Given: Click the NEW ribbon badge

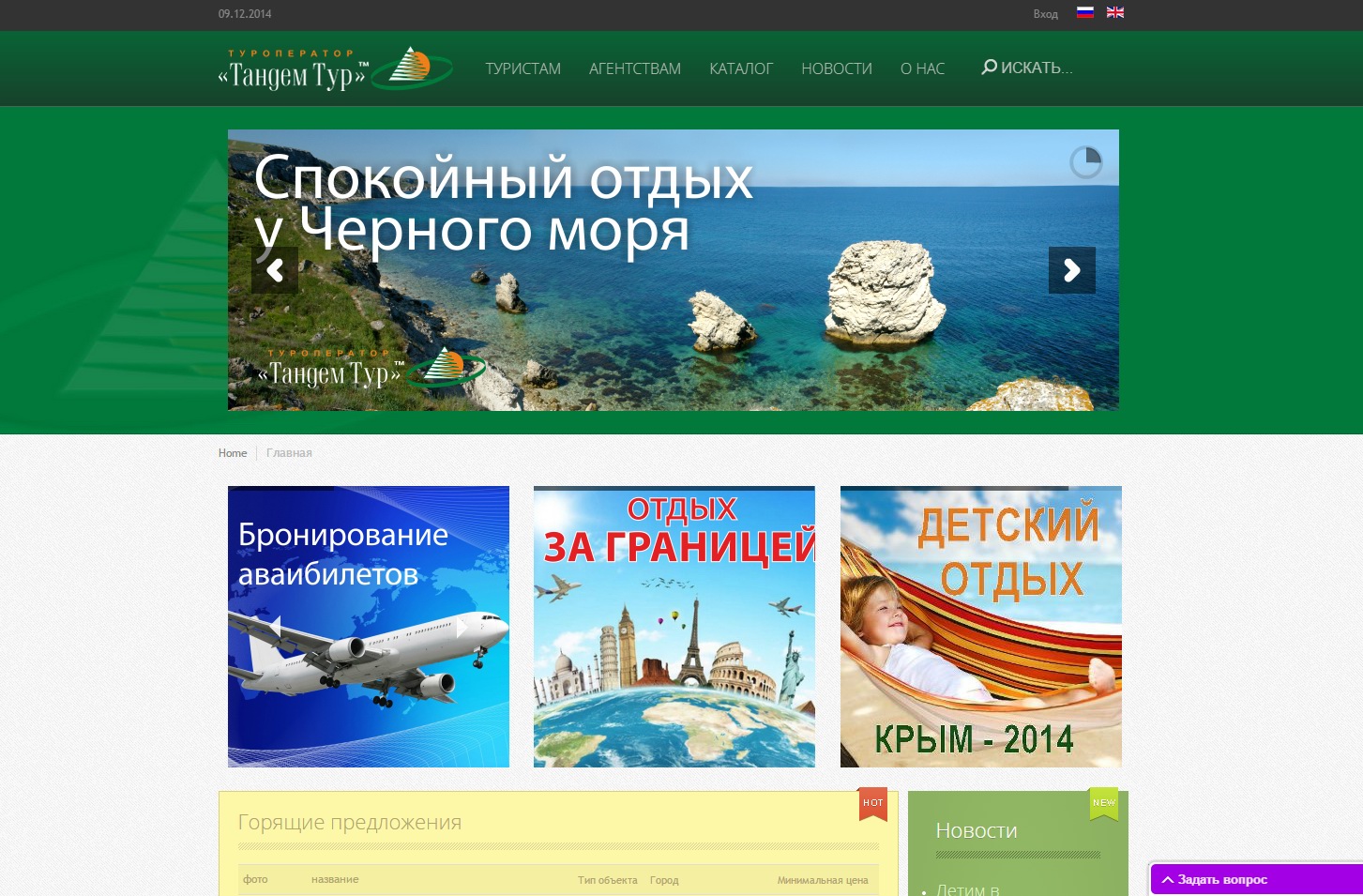Looking at the screenshot, I should pos(1103,803).
